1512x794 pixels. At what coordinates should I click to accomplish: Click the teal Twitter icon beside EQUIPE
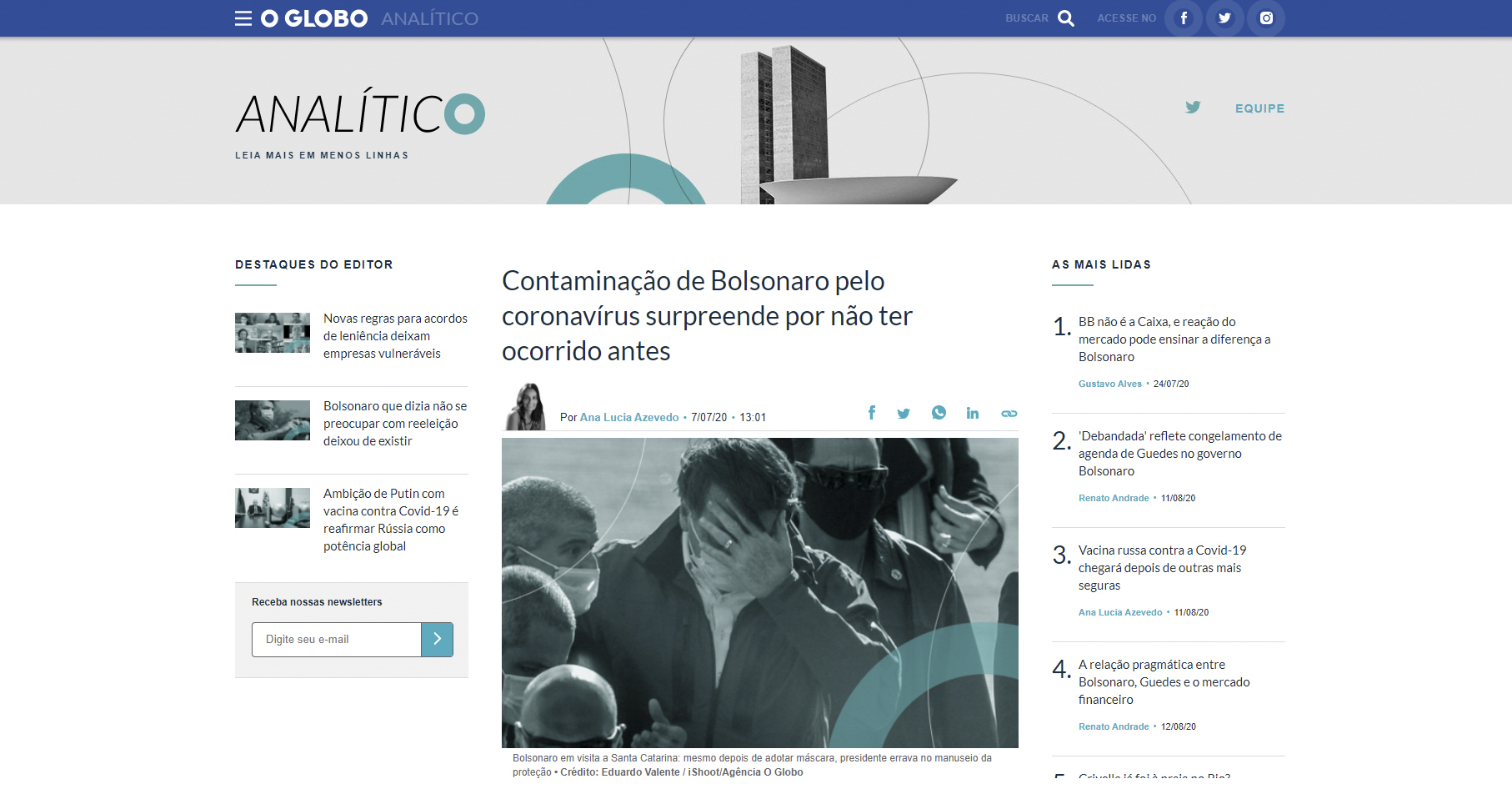pyautogui.click(x=1194, y=108)
